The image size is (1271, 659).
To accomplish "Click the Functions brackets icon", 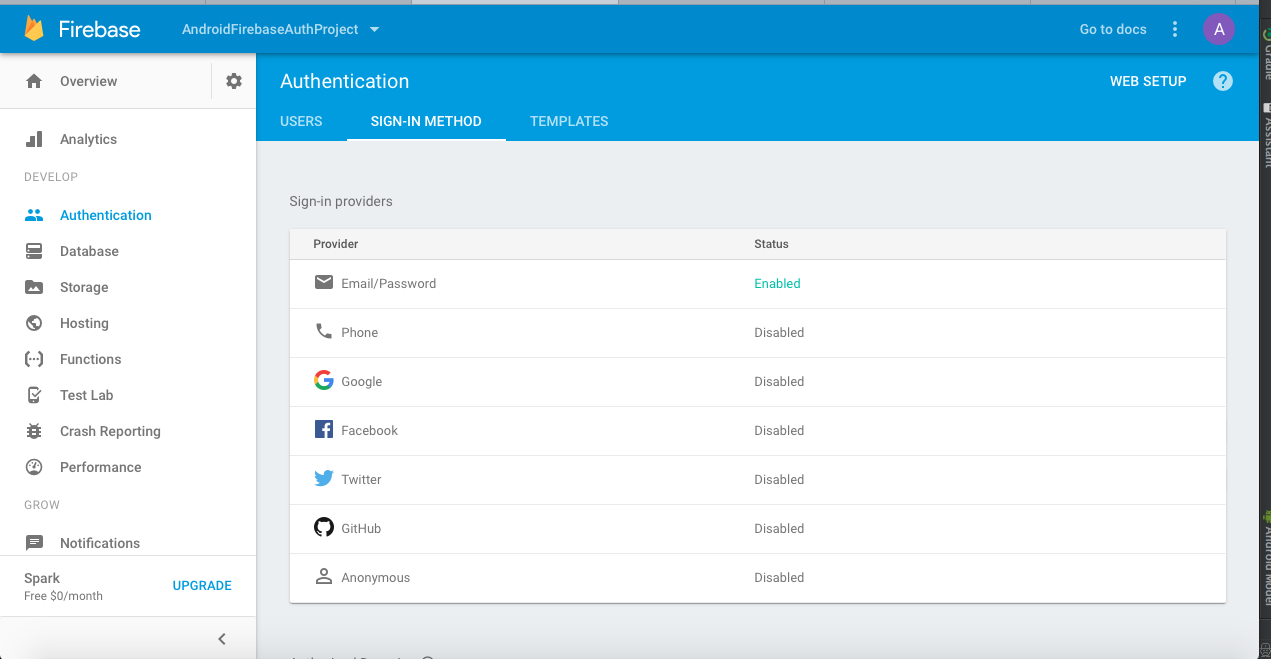I will [x=34, y=359].
